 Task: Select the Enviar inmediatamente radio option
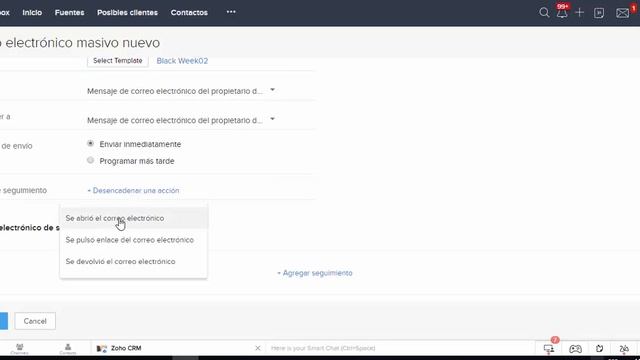[x=90, y=144]
